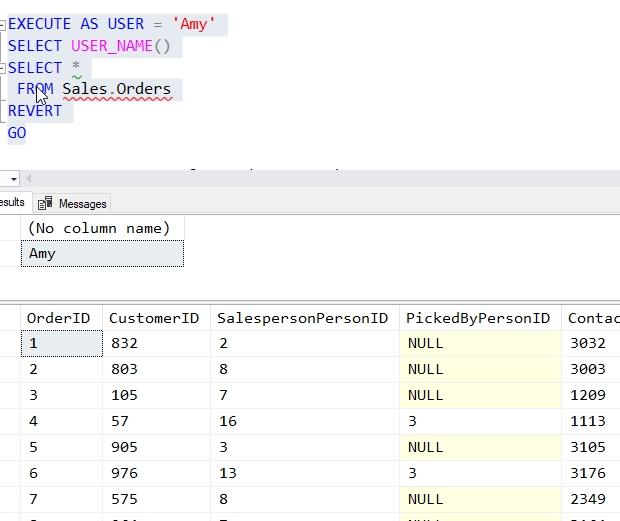Open the zoom level dropdown arrow
Viewport: 620px width, 521px height.
(13, 179)
